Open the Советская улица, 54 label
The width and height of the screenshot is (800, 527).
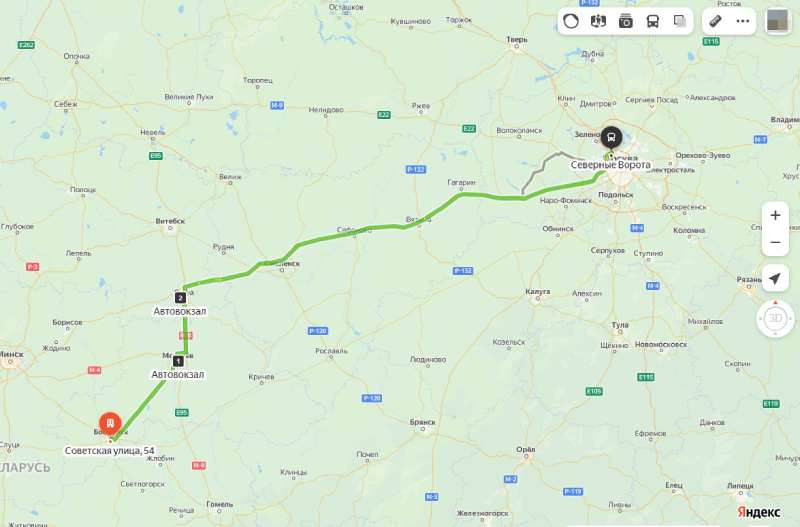(x=109, y=450)
